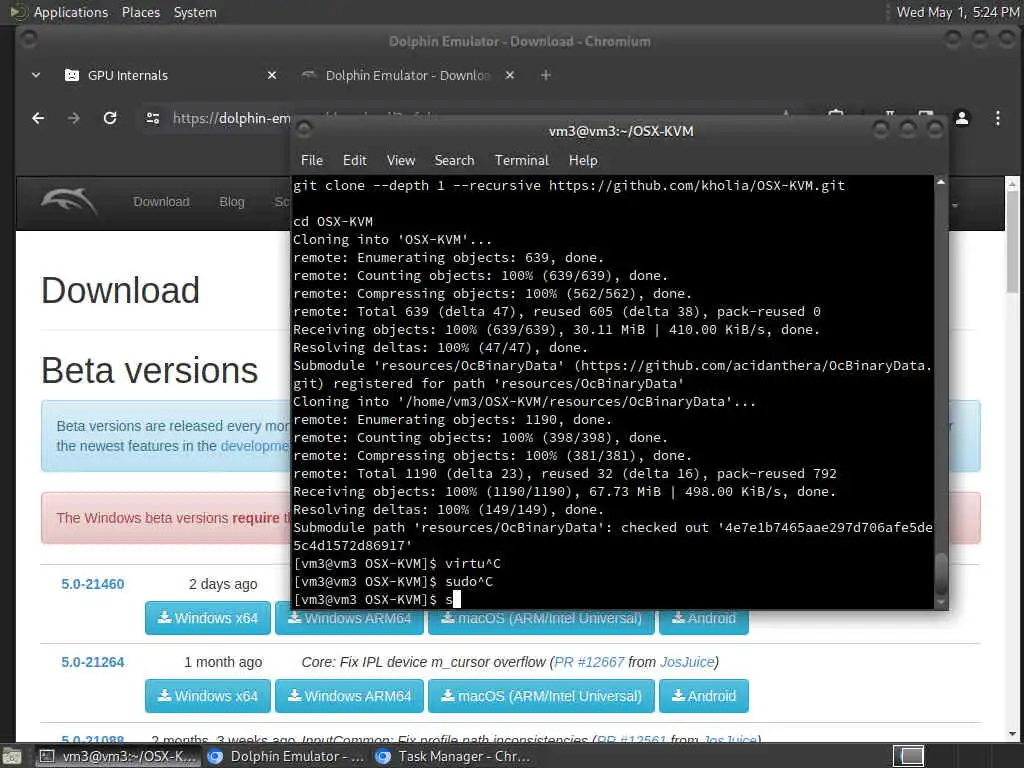1024x768 pixels.
Task: Click terminal window menu button at title left
Action: pos(304,129)
